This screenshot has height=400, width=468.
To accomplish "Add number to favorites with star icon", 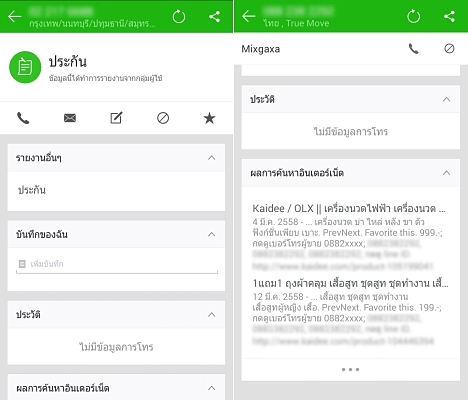I will pos(209,118).
